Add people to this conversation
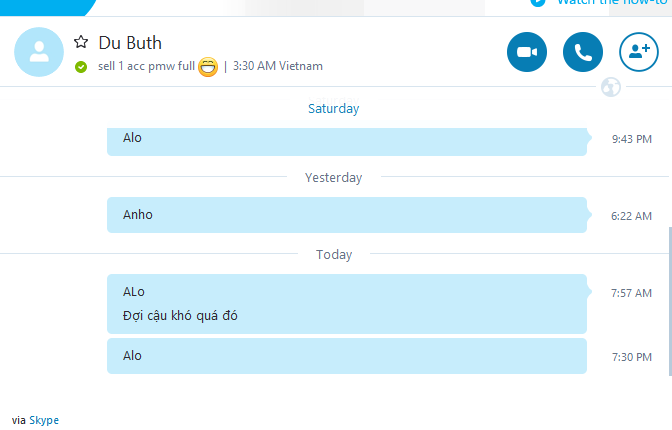The image size is (672, 430). 639,53
